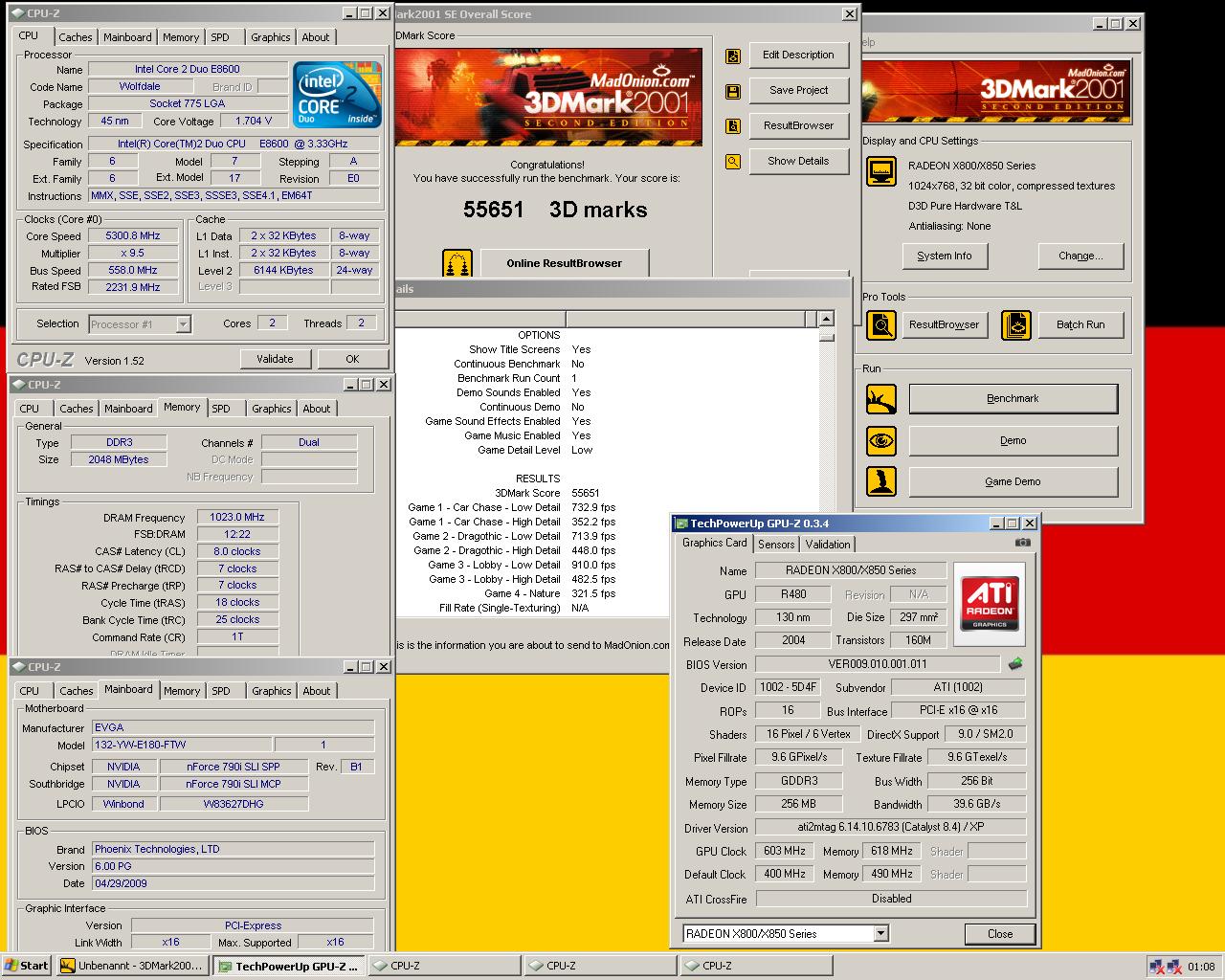Viewport: 1225px width, 980px height.
Task: Click the Game Demo player icon
Action: click(881, 481)
